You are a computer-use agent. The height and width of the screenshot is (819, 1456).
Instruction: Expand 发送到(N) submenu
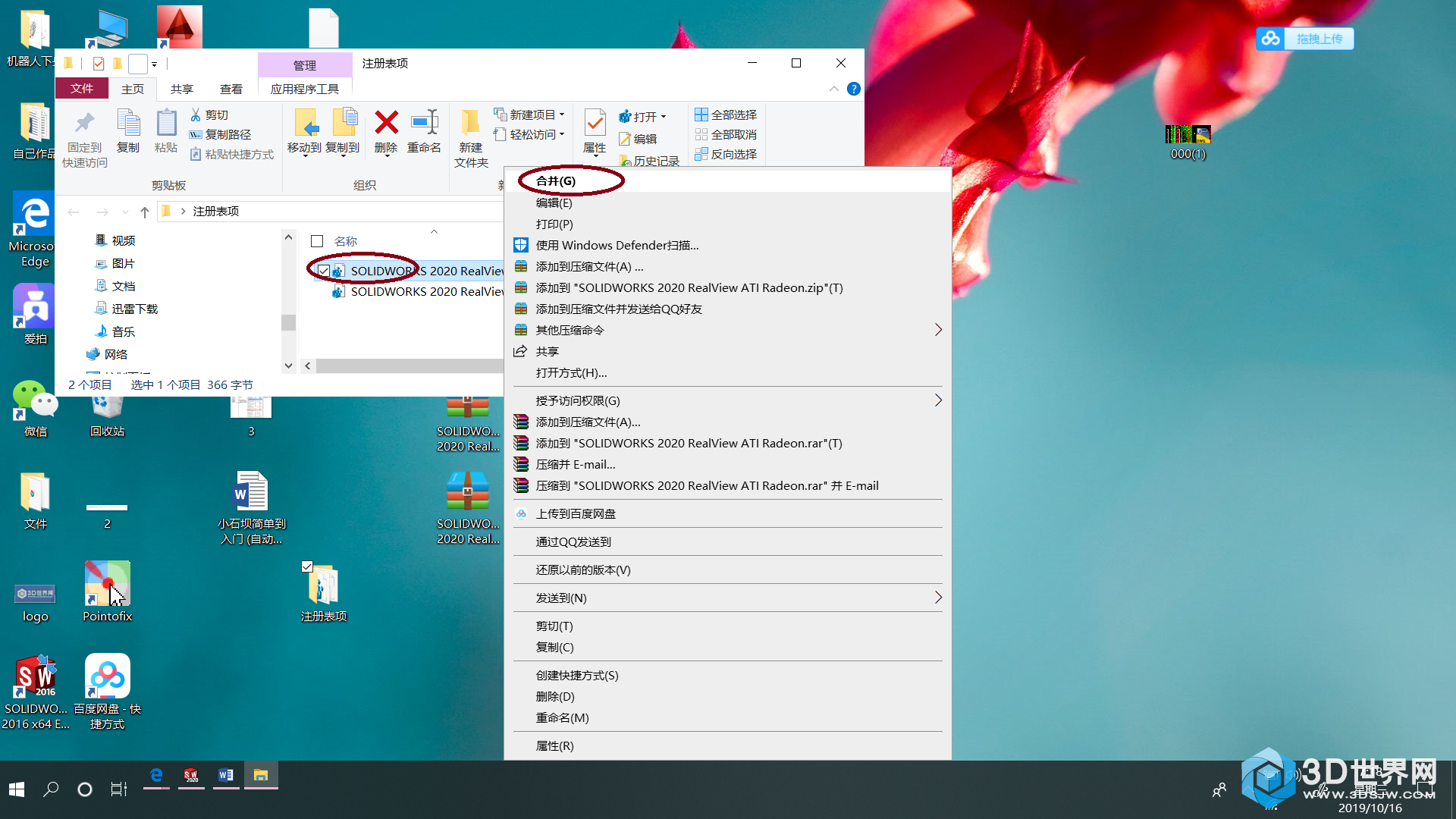point(938,598)
